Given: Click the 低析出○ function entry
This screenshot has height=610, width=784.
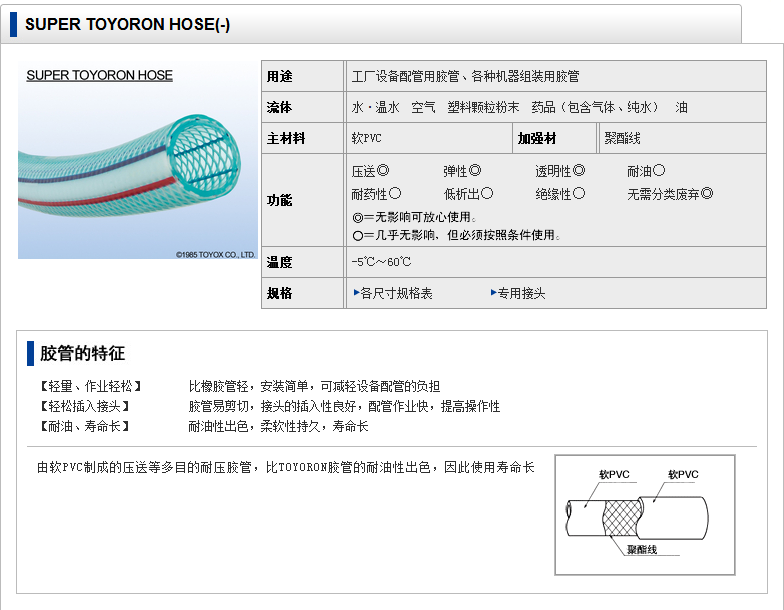Looking at the screenshot, I should (x=468, y=194).
